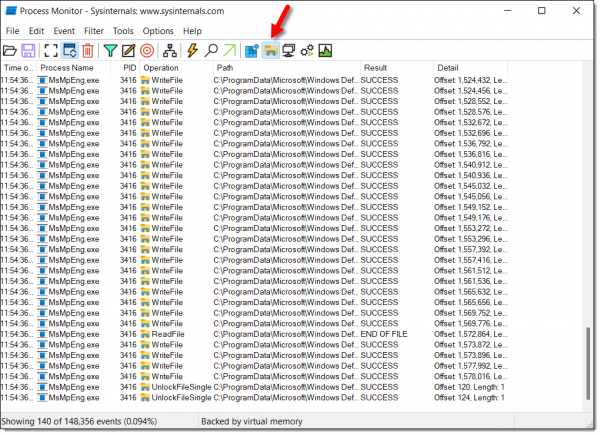Click the Detail column header
Image resolution: width=600 pixels, height=435 pixels.
coord(470,68)
